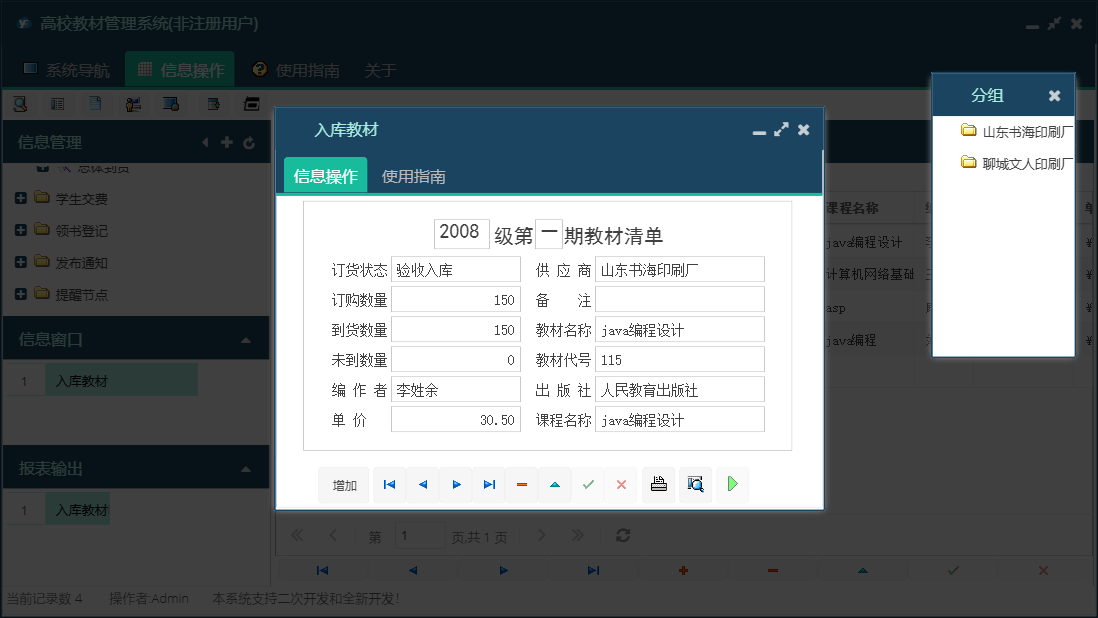
Task: Click the print icon in the dialog toolbar
Action: tap(659, 484)
